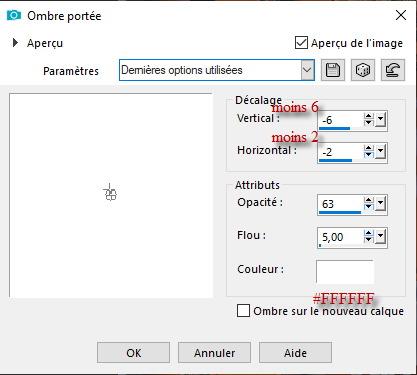Click the blue slider bar under Horizontal value
The image size is (417, 375).
pos(335,160)
